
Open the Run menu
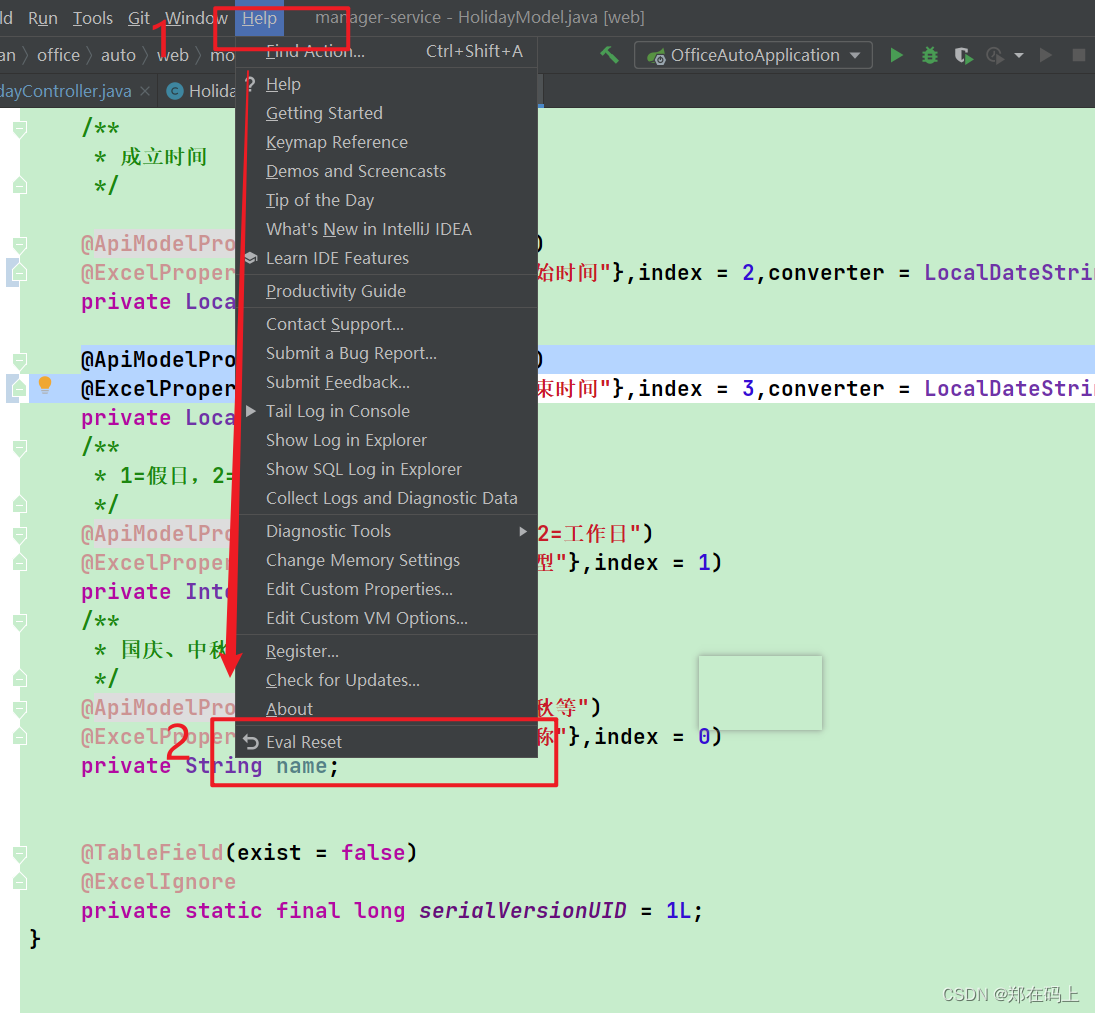coord(43,18)
